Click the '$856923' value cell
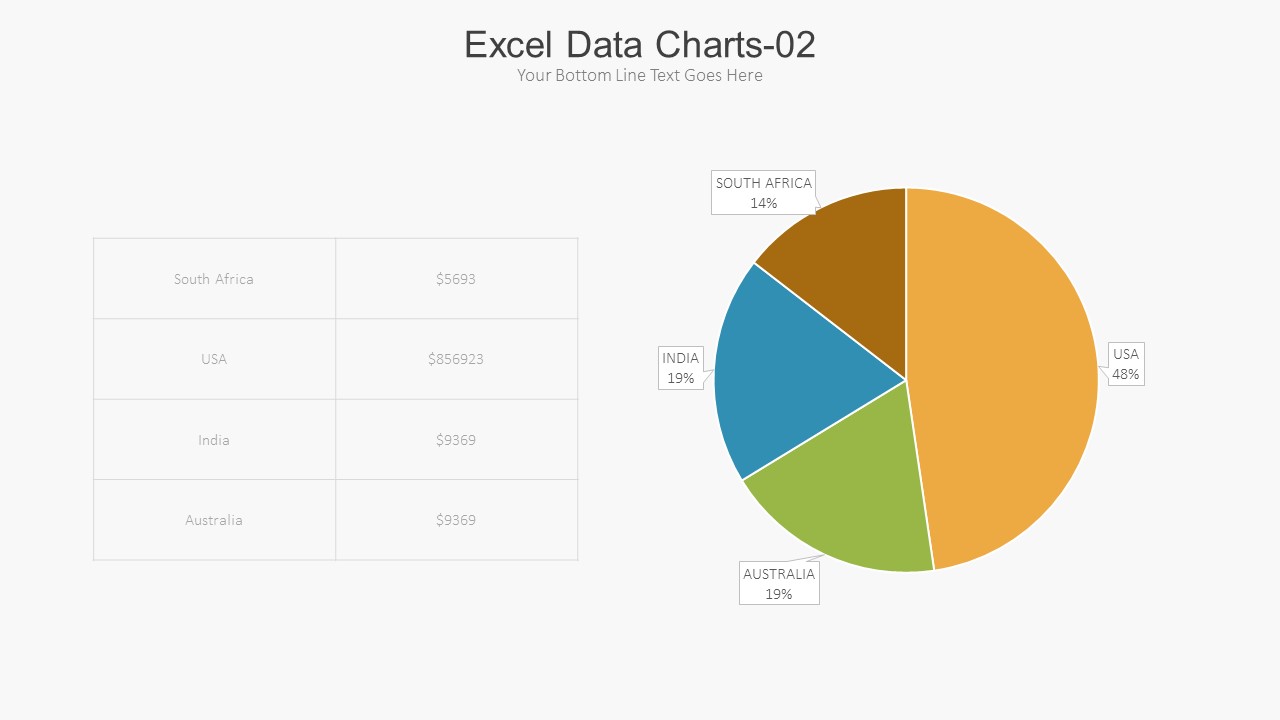1280x720 pixels. click(456, 359)
